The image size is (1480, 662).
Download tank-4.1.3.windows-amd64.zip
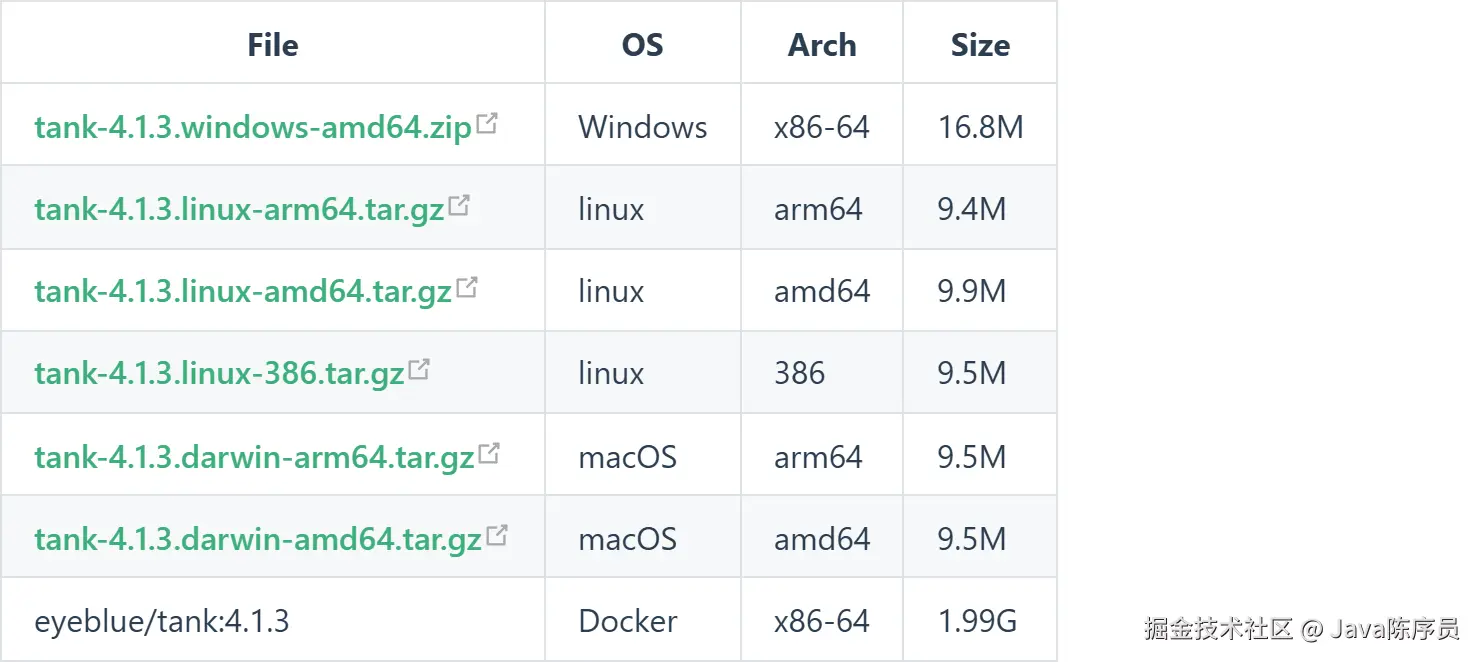pyautogui.click(x=252, y=128)
